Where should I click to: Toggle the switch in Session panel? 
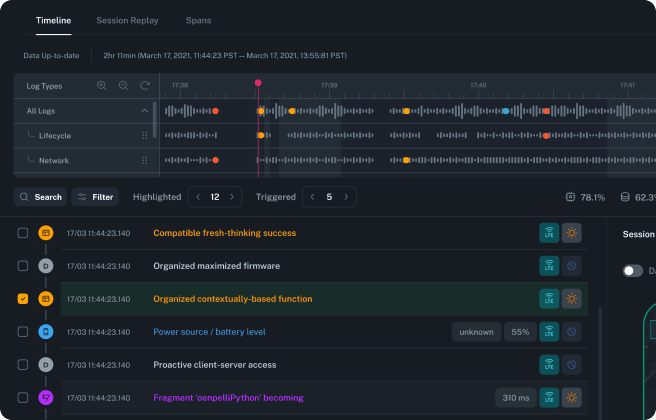coord(632,271)
